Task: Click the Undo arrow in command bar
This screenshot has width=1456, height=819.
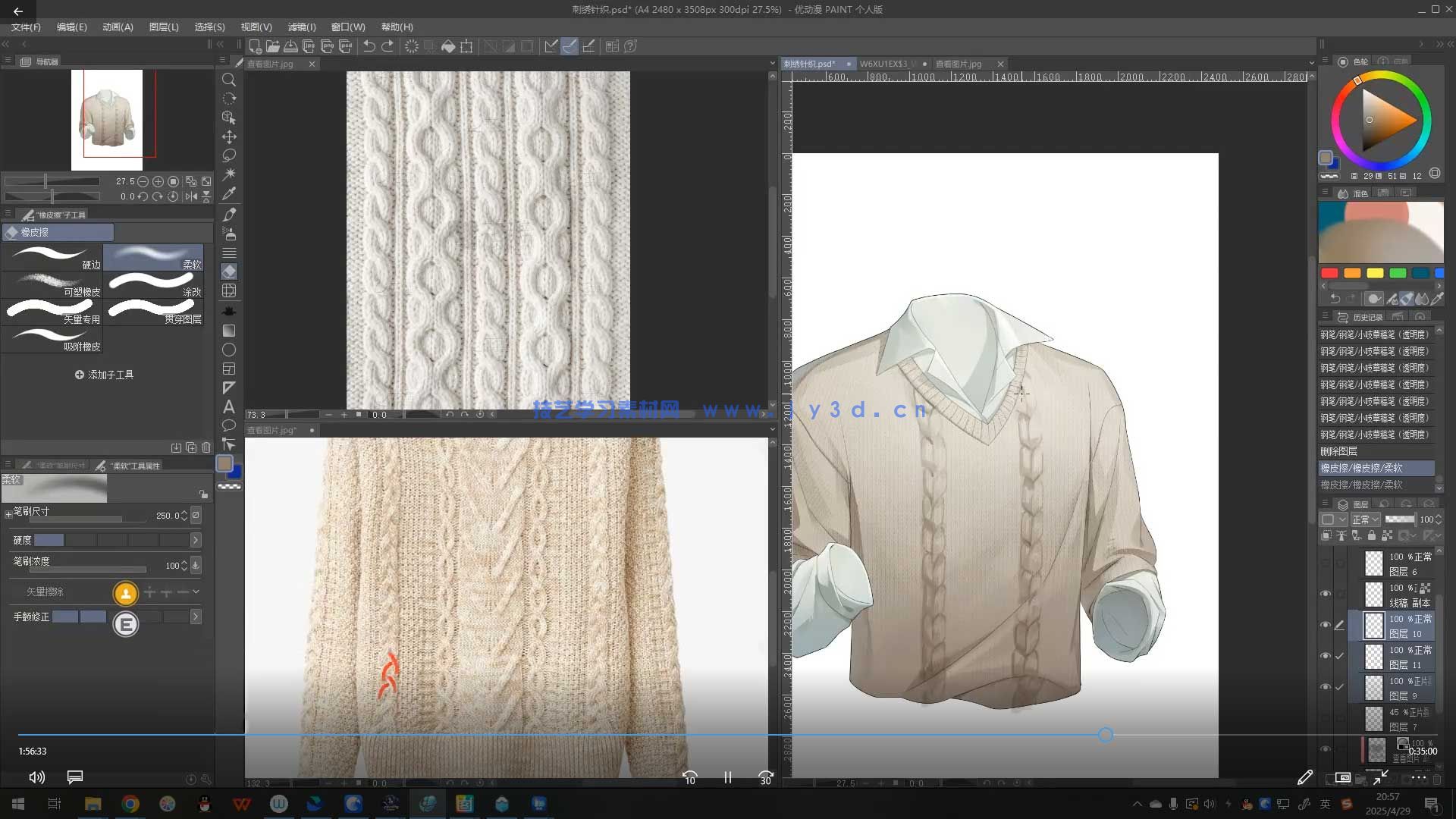Action: 369,46
